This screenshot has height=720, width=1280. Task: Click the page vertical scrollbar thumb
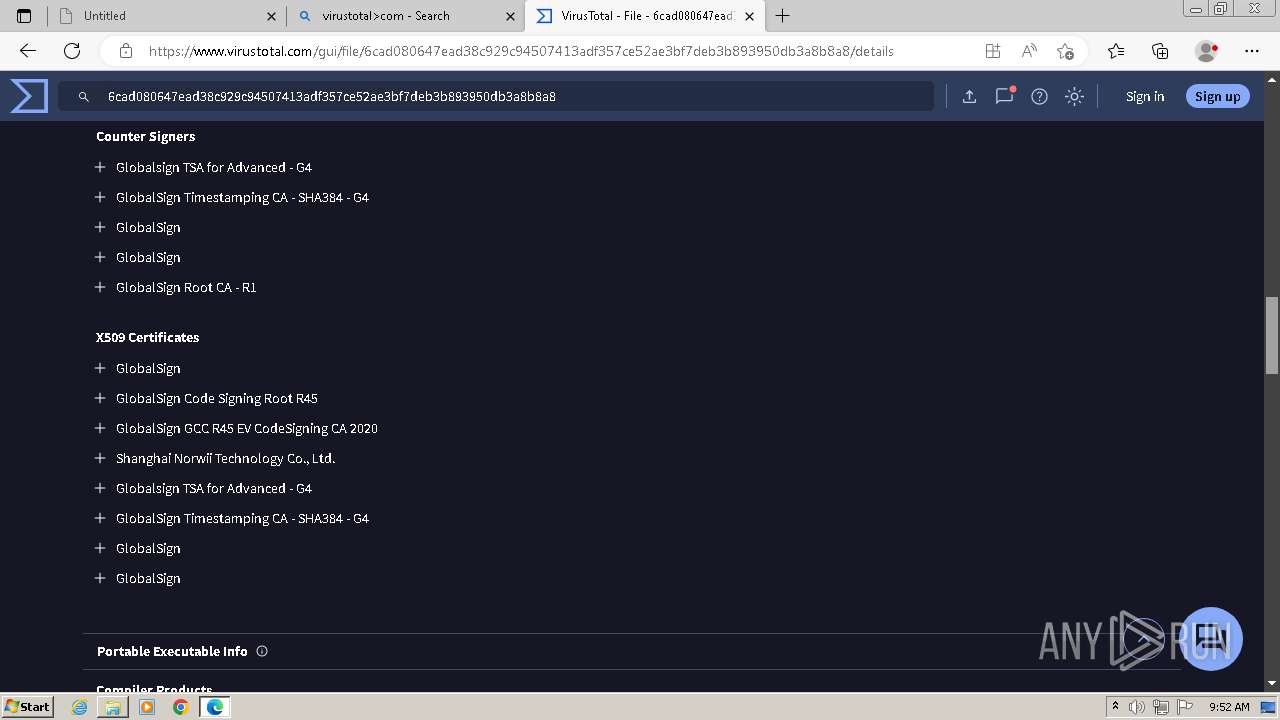point(1272,335)
